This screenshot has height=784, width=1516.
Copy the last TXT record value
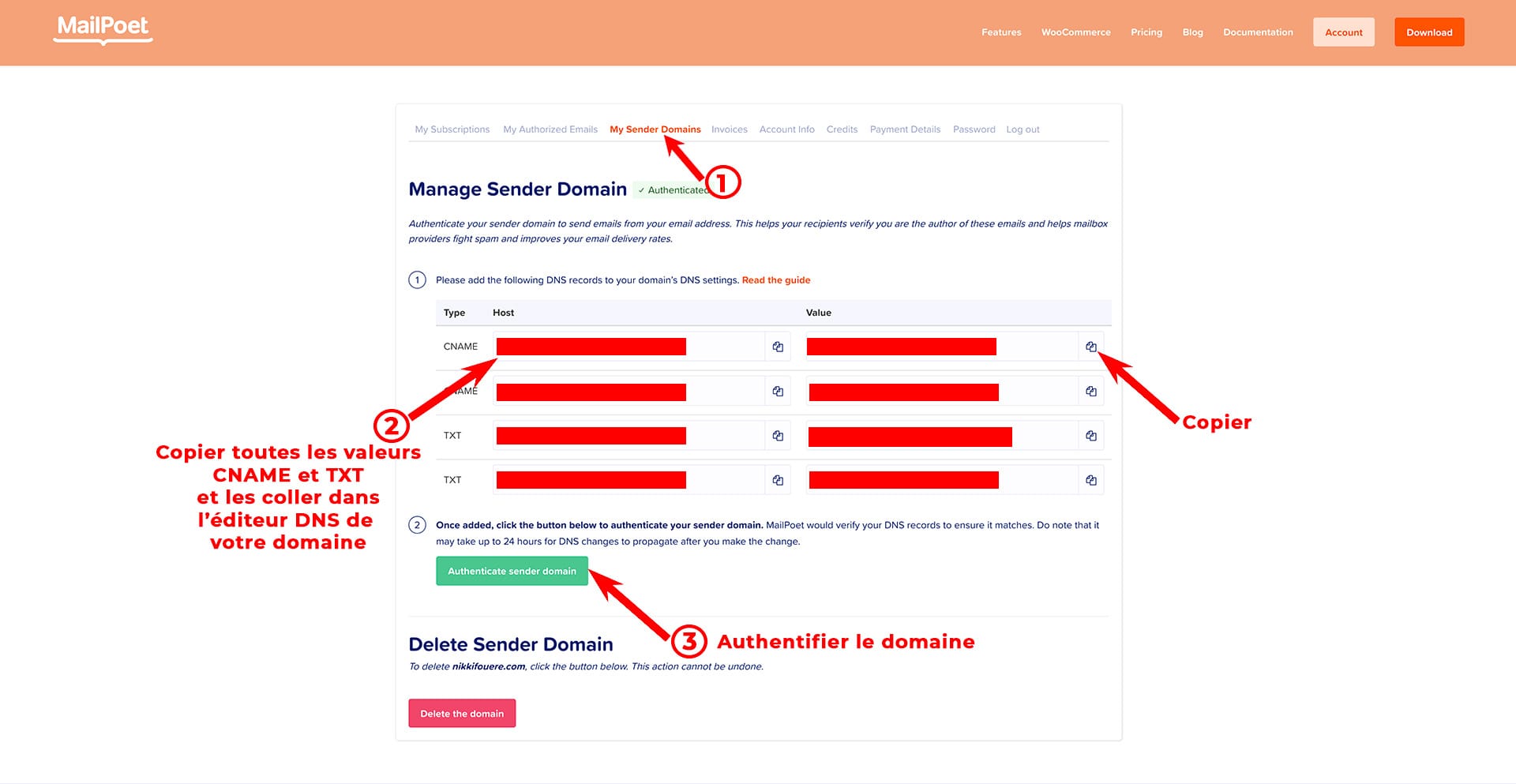(x=1090, y=480)
